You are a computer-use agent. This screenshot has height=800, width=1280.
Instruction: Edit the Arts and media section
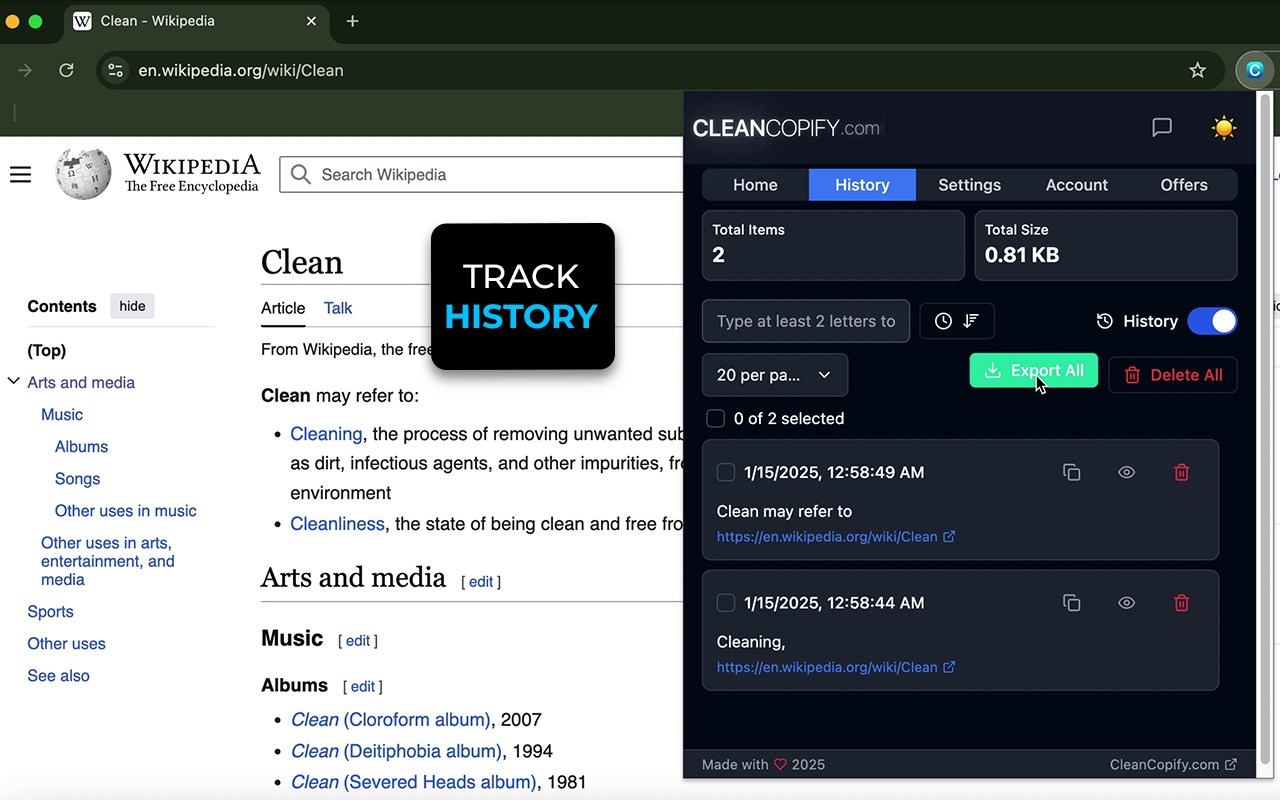481,582
